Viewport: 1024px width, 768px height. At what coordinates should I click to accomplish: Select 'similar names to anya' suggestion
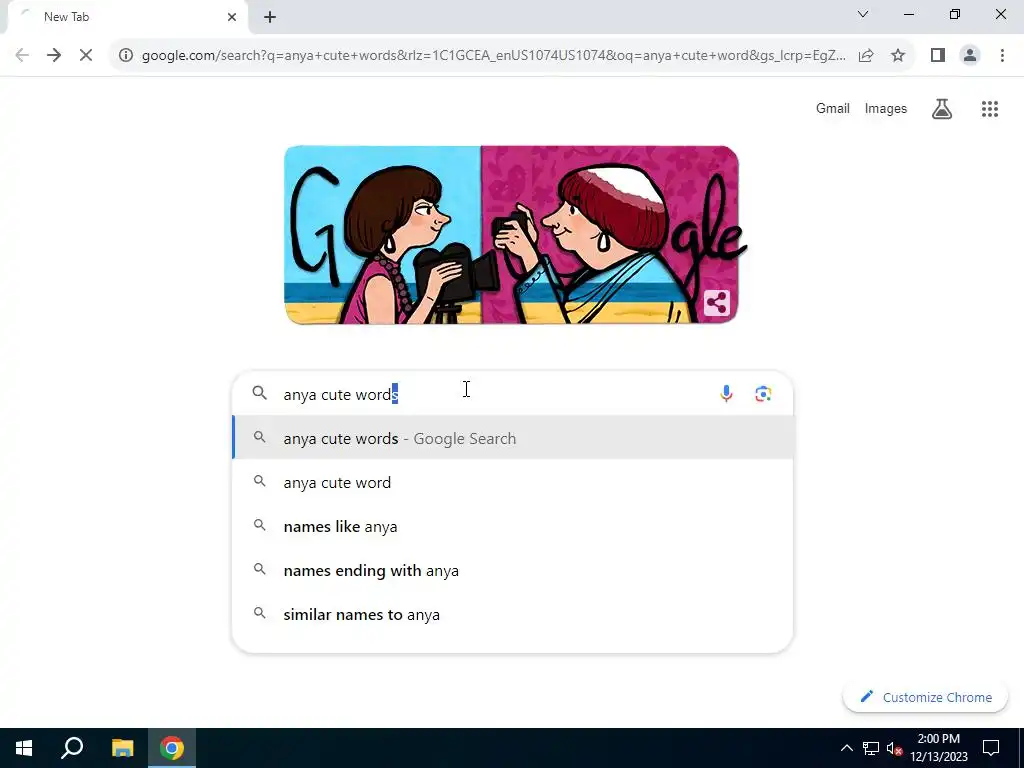point(513,615)
